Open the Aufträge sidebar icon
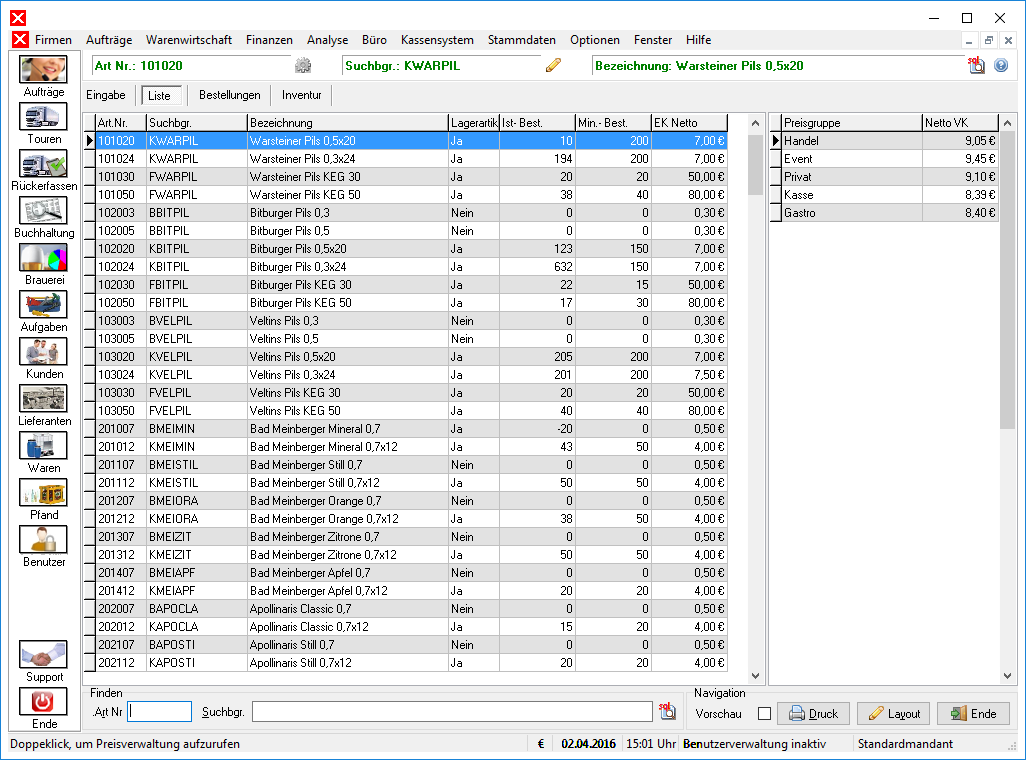 [43, 69]
